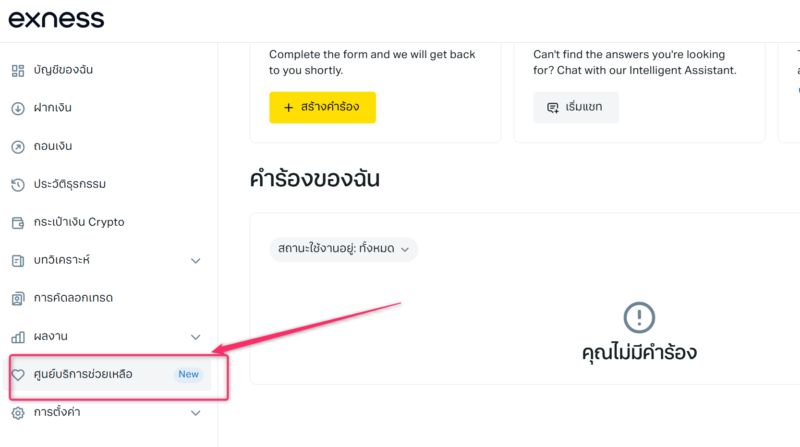
Task: Go to ประวัติธุรกรรม in the sidebar
Action: (69, 184)
